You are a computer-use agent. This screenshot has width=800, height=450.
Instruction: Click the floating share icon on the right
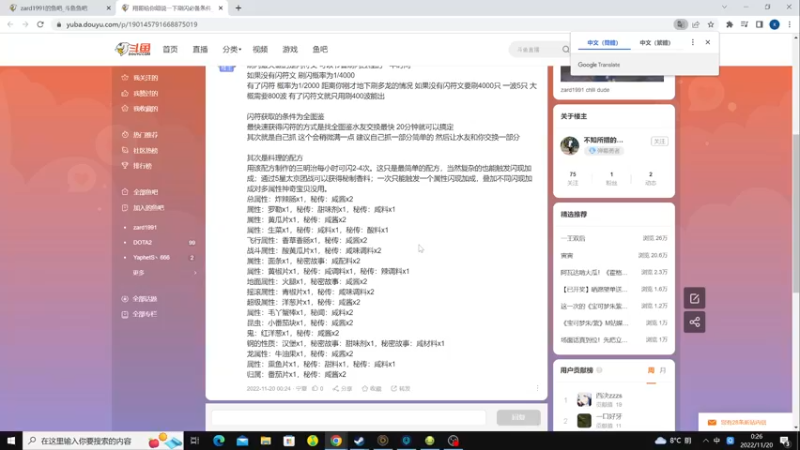coord(694,322)
